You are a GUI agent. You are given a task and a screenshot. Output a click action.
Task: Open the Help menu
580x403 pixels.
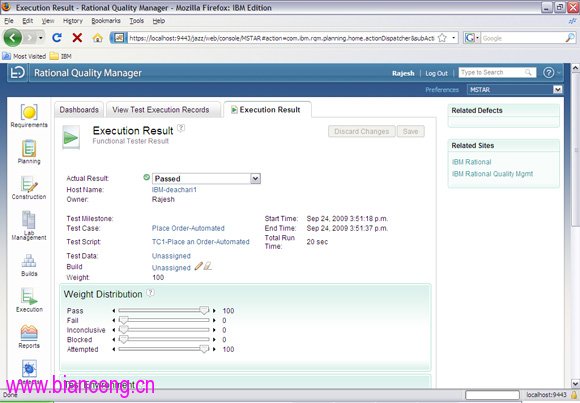click(x=159, y=21)
